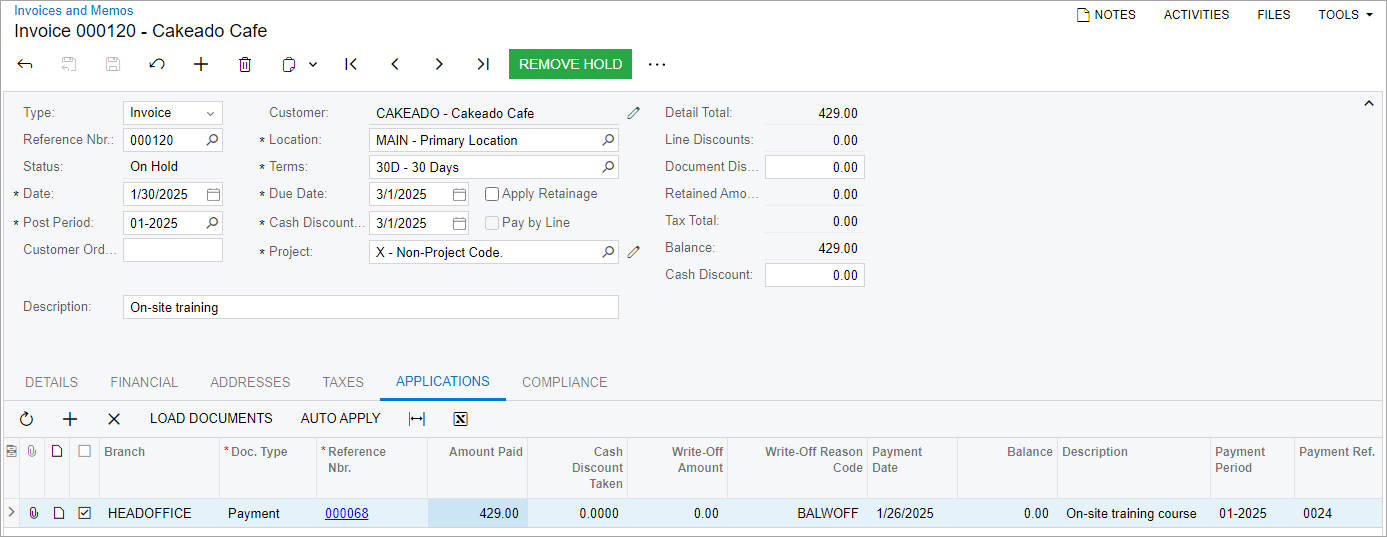Refresh the applications grid
This screenshot has width=1387, height=537.
(x=27, y=419)
